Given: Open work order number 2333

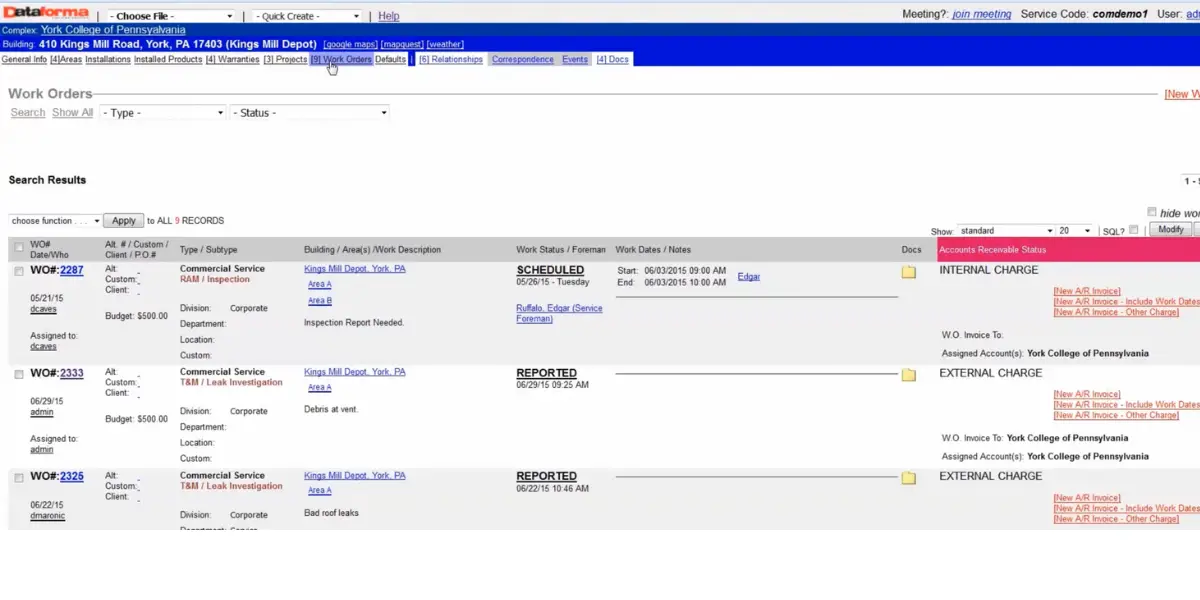Looking at the screenshot, I should 72,373.
